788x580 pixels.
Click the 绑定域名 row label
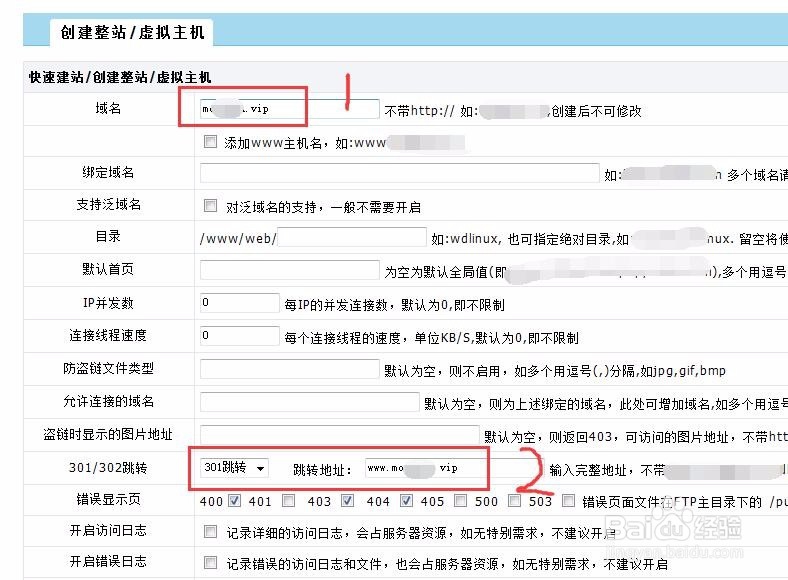(x=108, y=172)
